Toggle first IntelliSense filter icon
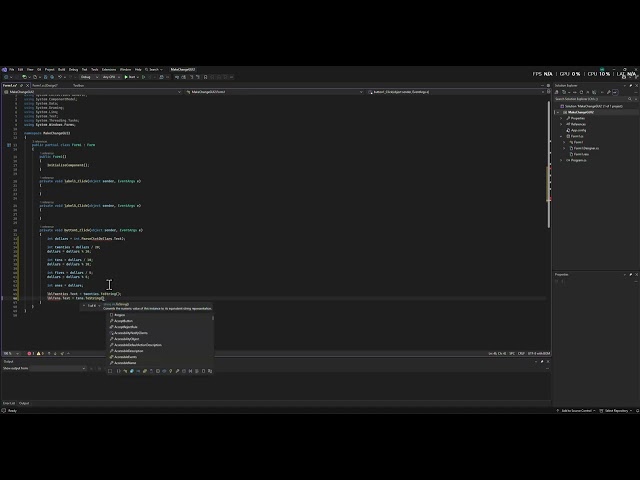 [110, 371]
